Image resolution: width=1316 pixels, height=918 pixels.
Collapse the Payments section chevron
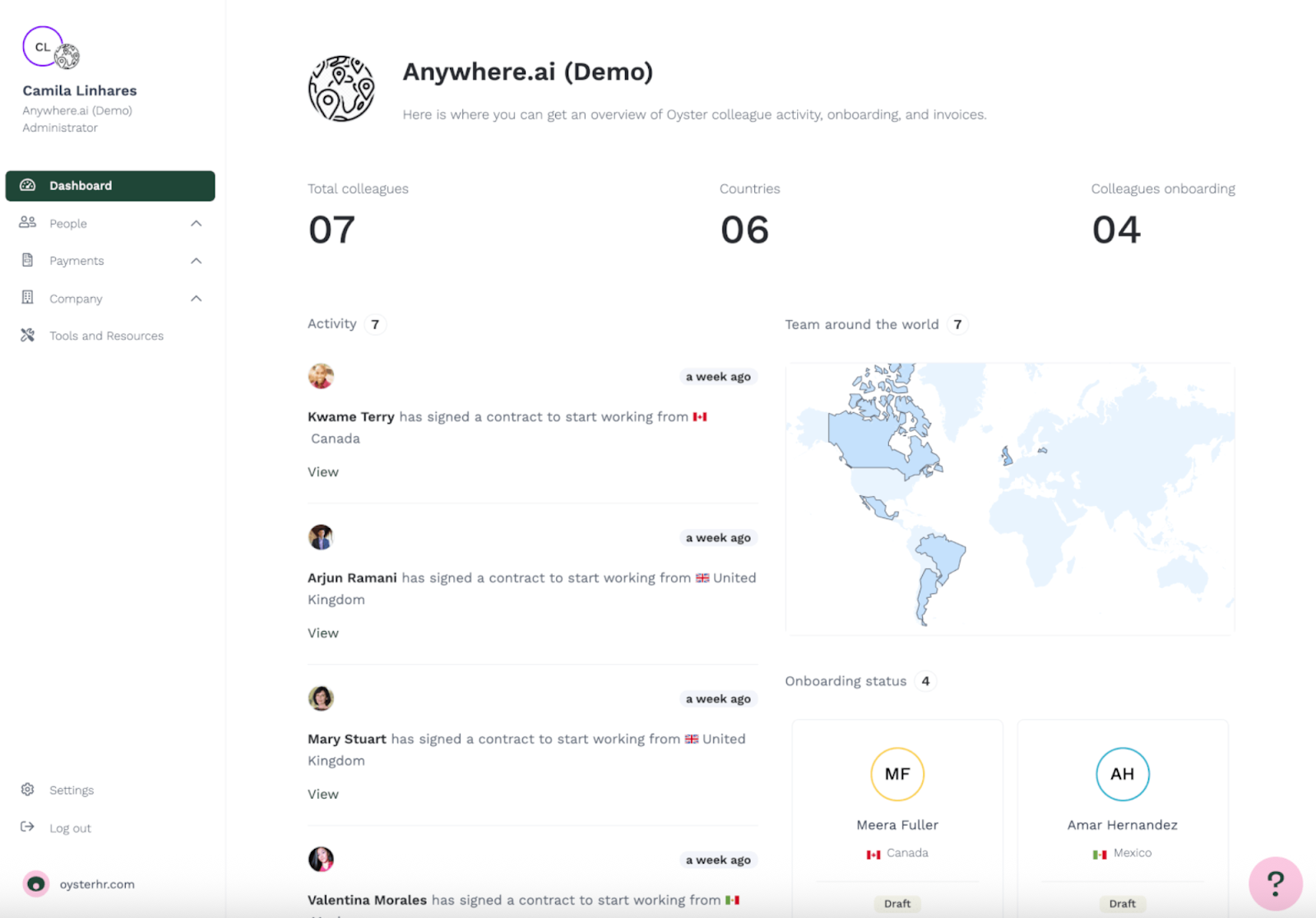tap(196, 260)
